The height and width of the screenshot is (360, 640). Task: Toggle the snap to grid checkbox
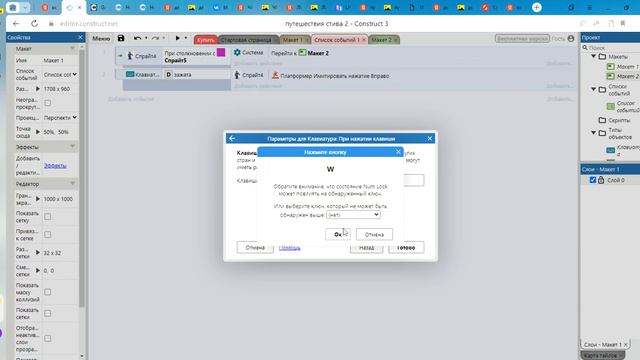(48, 235)
